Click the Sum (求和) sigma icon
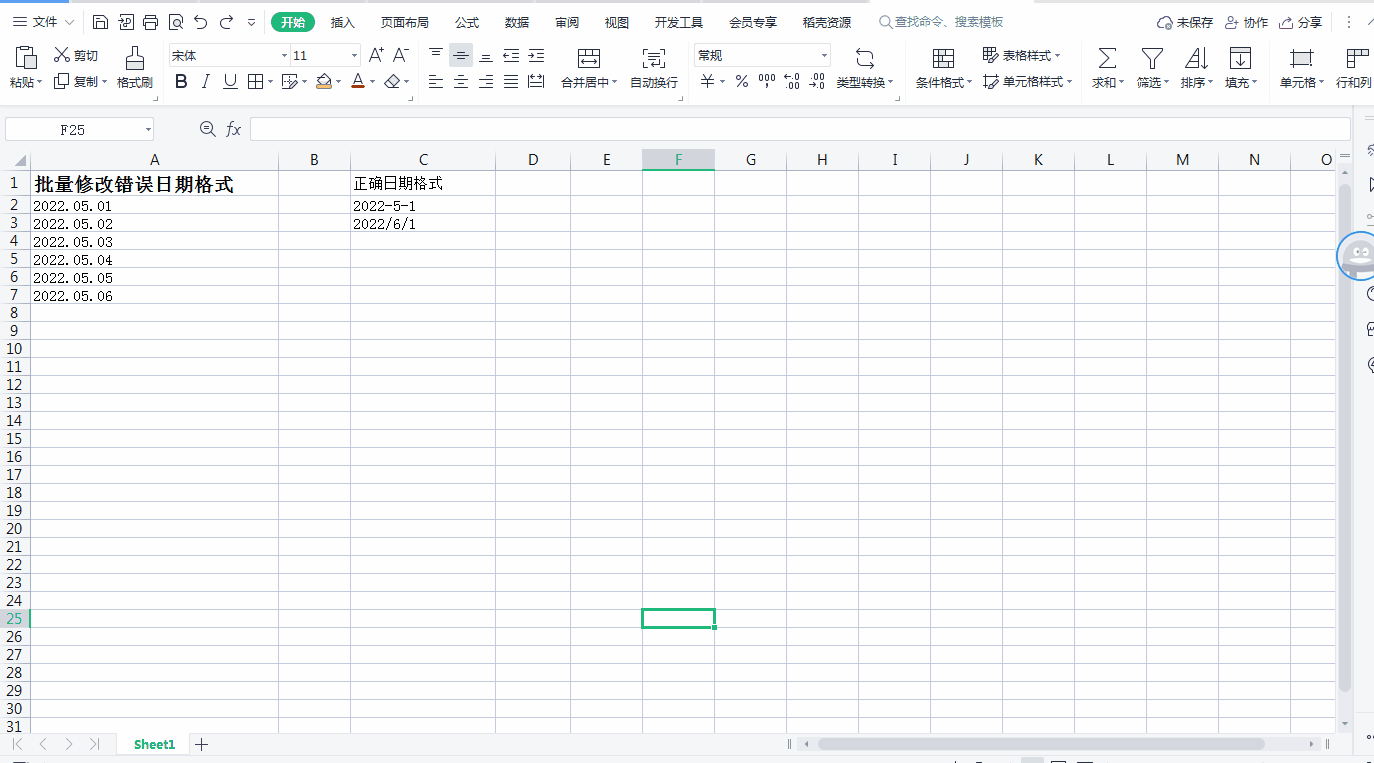This screenshot has height=763, width=1374. pos(1107,58)
